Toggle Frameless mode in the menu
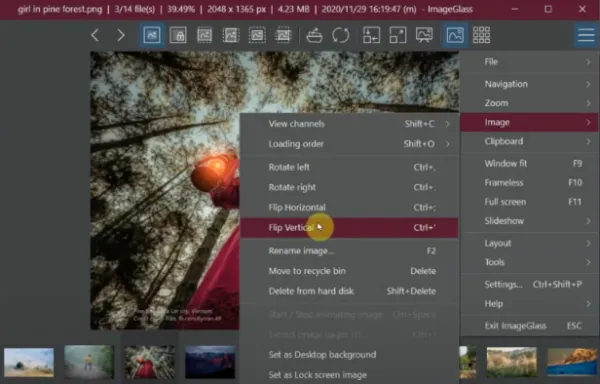This screenshot has width=600, height=384. (x=530, y=183)
